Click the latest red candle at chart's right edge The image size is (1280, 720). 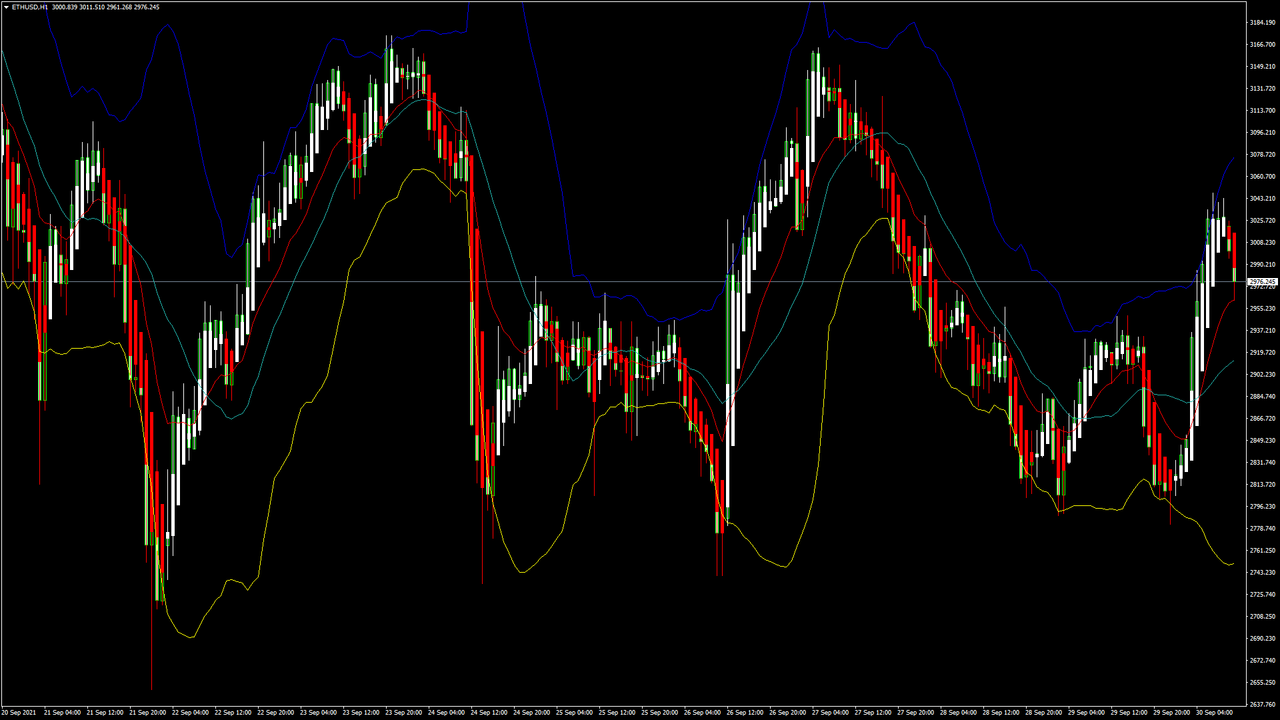1234,250
